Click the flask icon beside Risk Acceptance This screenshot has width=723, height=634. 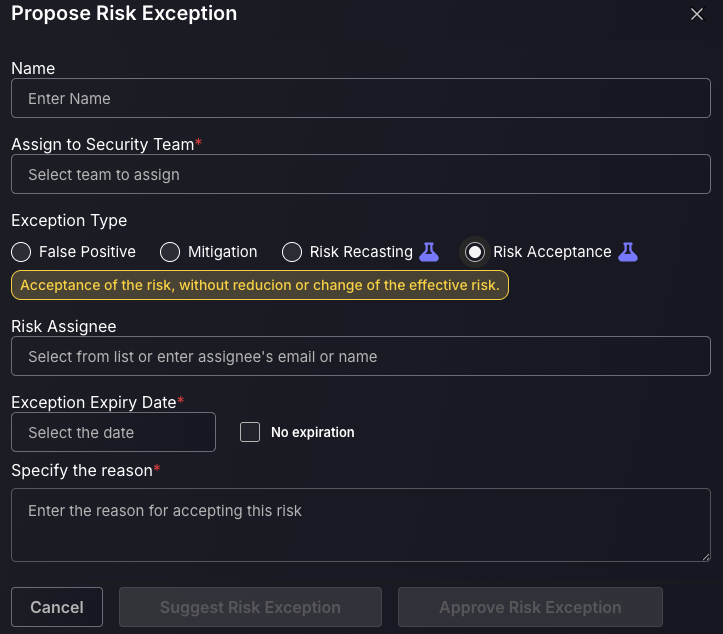pos(628,252)
